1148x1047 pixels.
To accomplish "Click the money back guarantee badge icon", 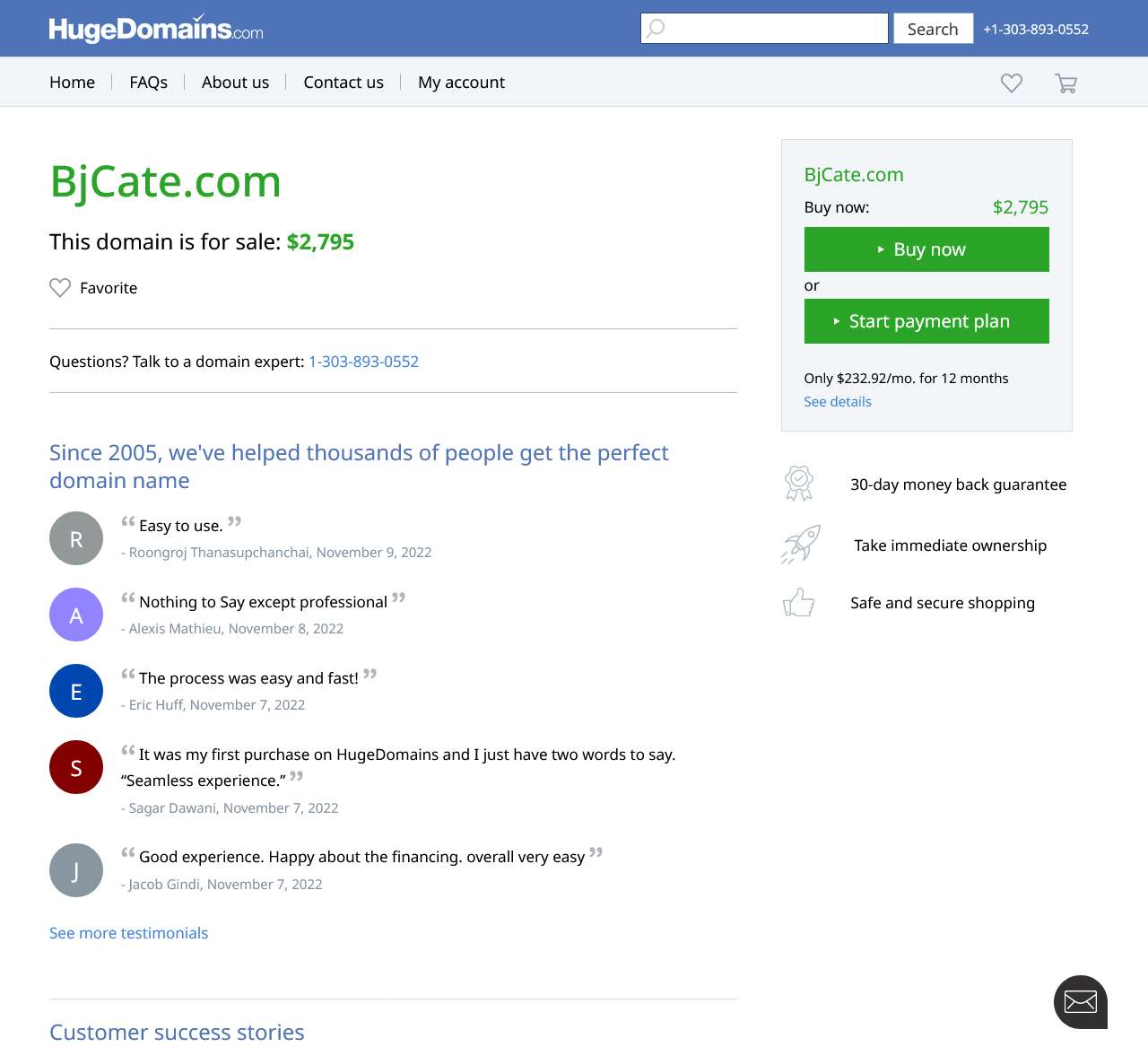I will pyautogui.click(x=799, y=484).
